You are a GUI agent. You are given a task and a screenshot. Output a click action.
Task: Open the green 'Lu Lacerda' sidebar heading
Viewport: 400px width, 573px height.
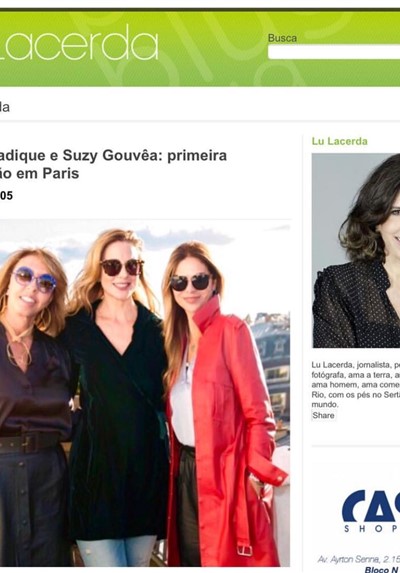tap(339, 141)
